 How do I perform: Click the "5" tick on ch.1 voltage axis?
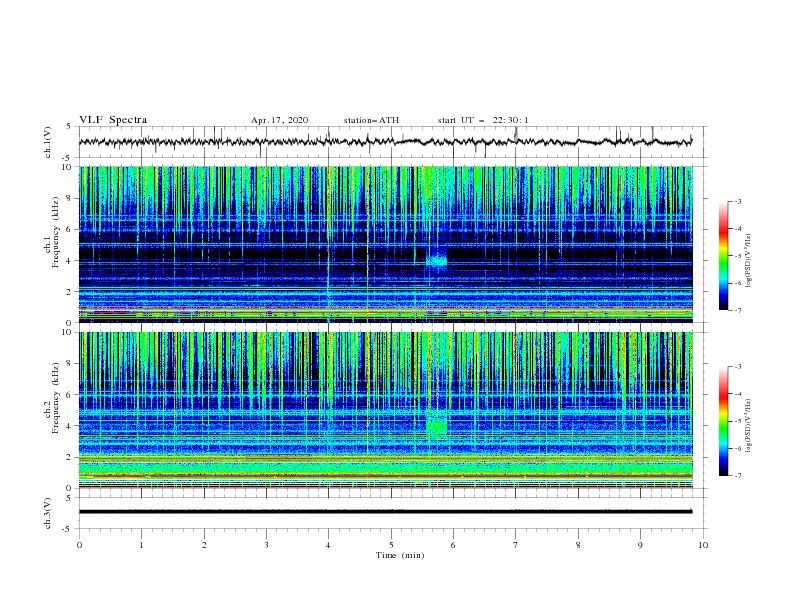click(x=70, y=126)
